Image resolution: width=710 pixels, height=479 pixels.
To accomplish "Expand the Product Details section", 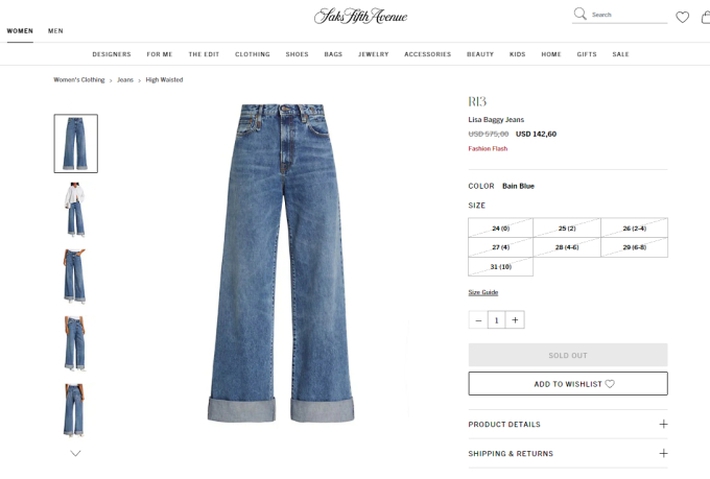I will tap(568, 424).
